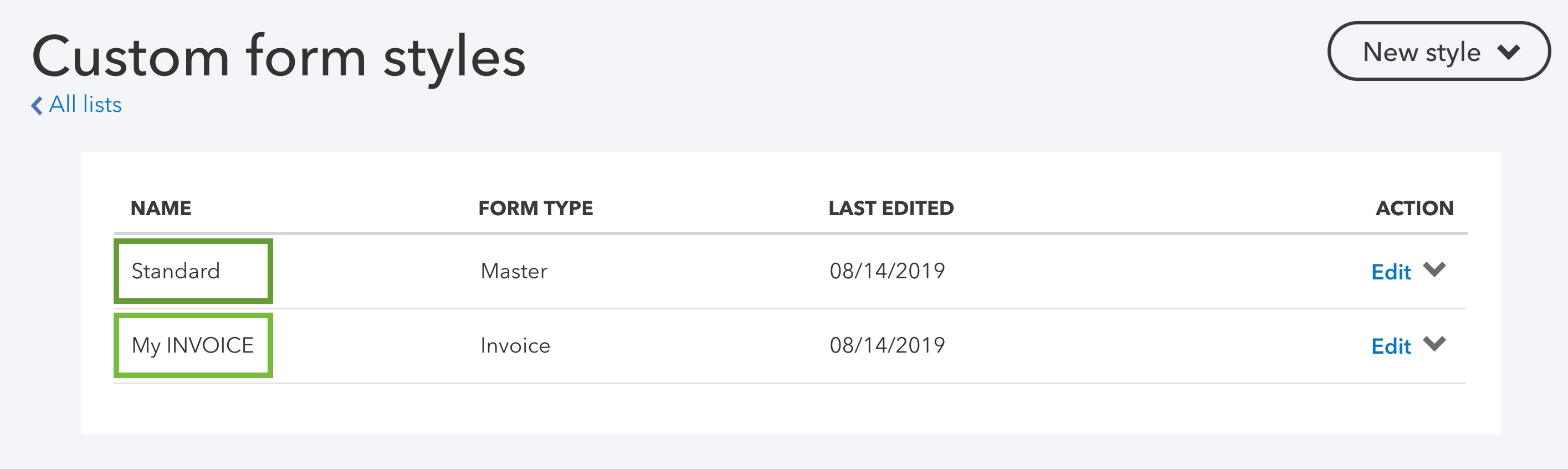Click the Invoice form type cell
The height and width of the screenshot is (469, 1568).
tap(515, 345)
